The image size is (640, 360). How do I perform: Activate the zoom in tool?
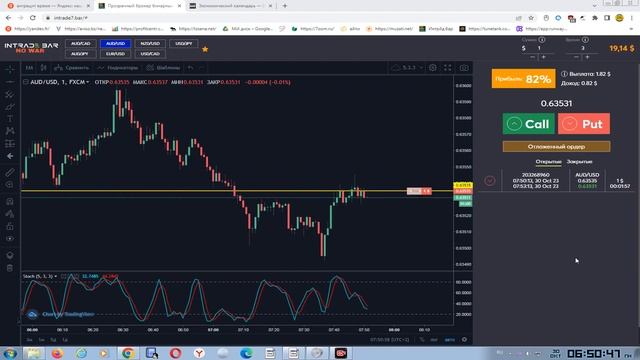tap(10, 185)
